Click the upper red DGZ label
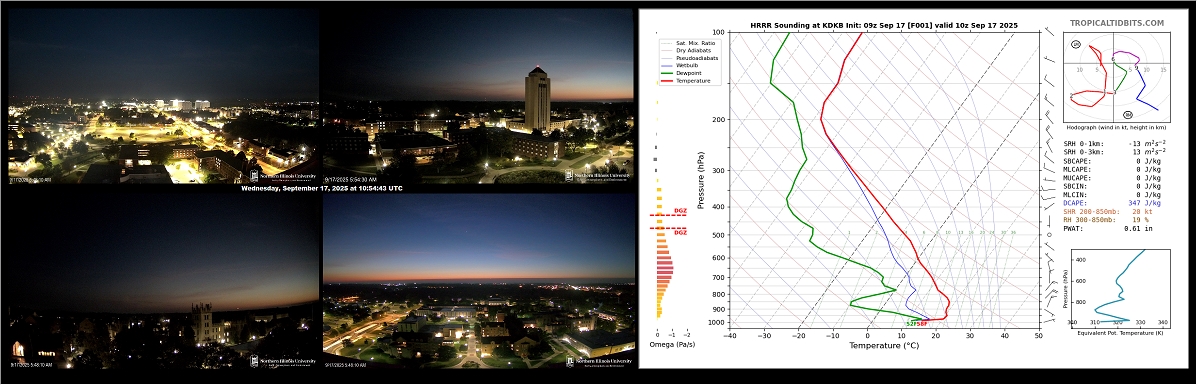 [x=680, y=211]
